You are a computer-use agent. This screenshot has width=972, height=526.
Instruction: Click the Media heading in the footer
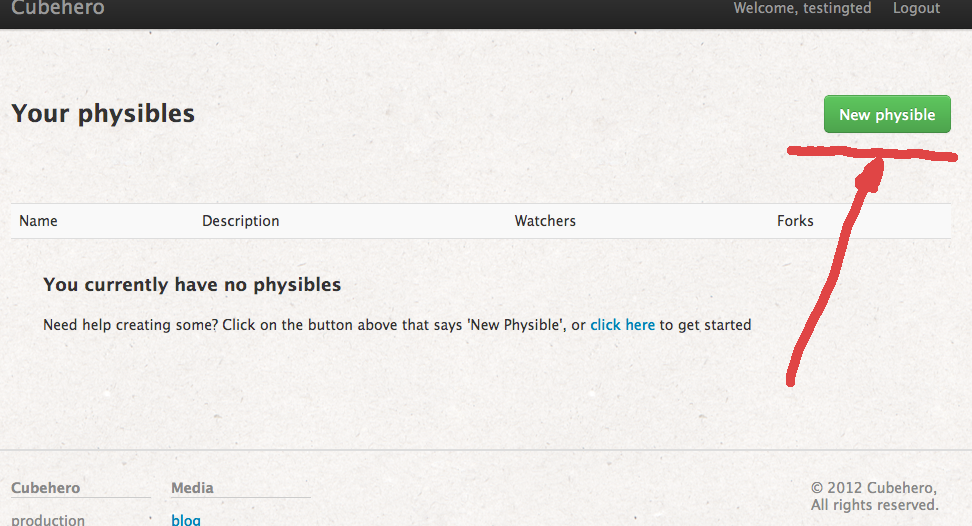(192, 488)
